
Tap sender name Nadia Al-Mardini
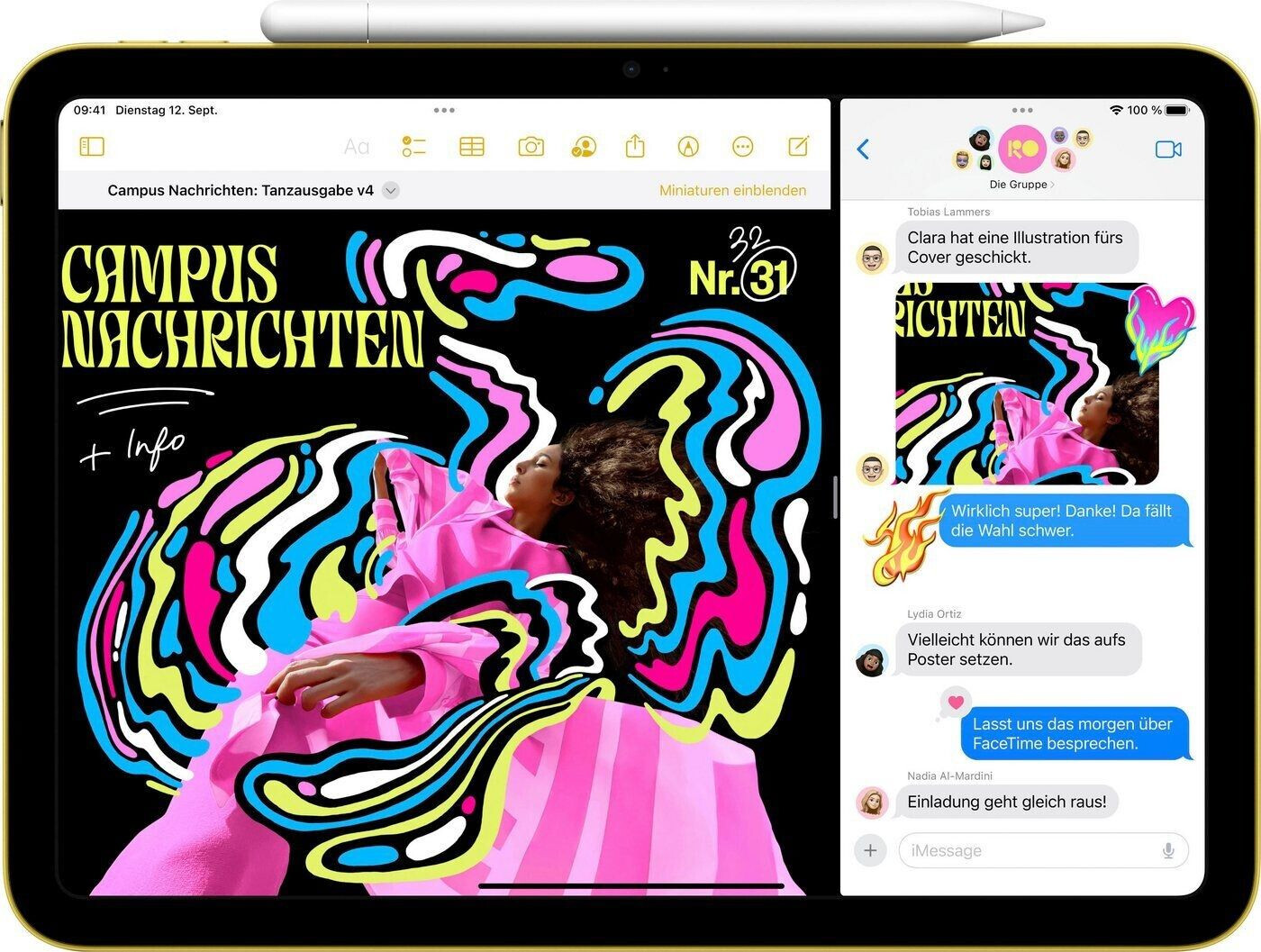(x=949, y=775)
